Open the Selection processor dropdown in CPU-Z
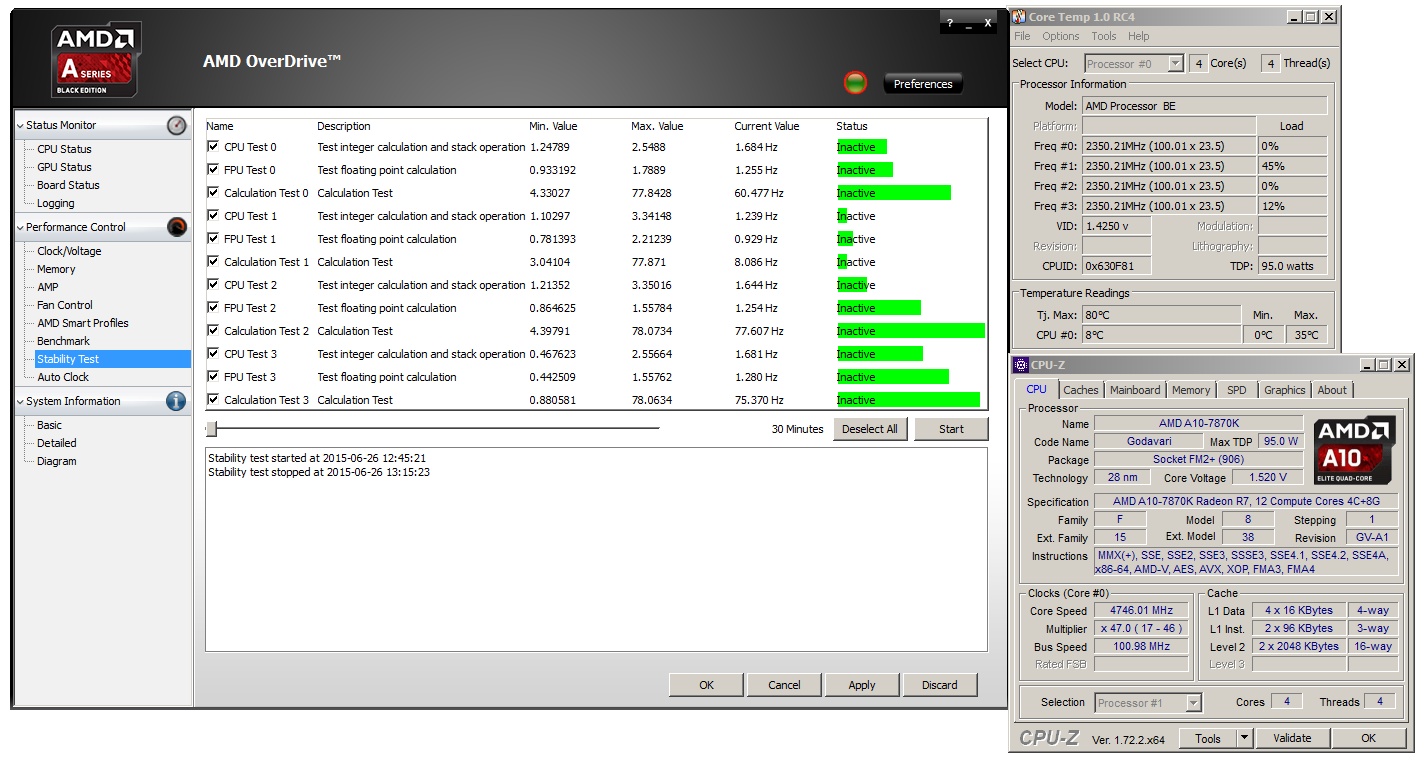Viewport: 1426px width, 762px height. coord(1193,703)
